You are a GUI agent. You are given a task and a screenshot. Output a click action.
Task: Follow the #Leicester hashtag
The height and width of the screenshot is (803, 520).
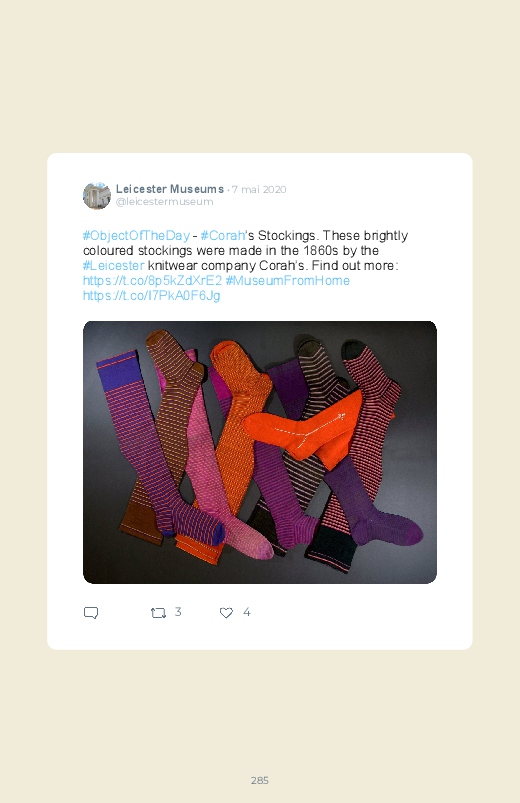click(114, 265)
